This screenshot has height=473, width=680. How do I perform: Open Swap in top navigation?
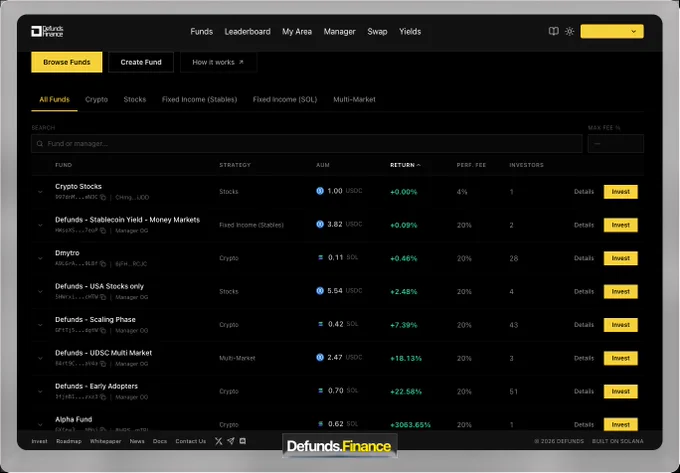[377, 32]
